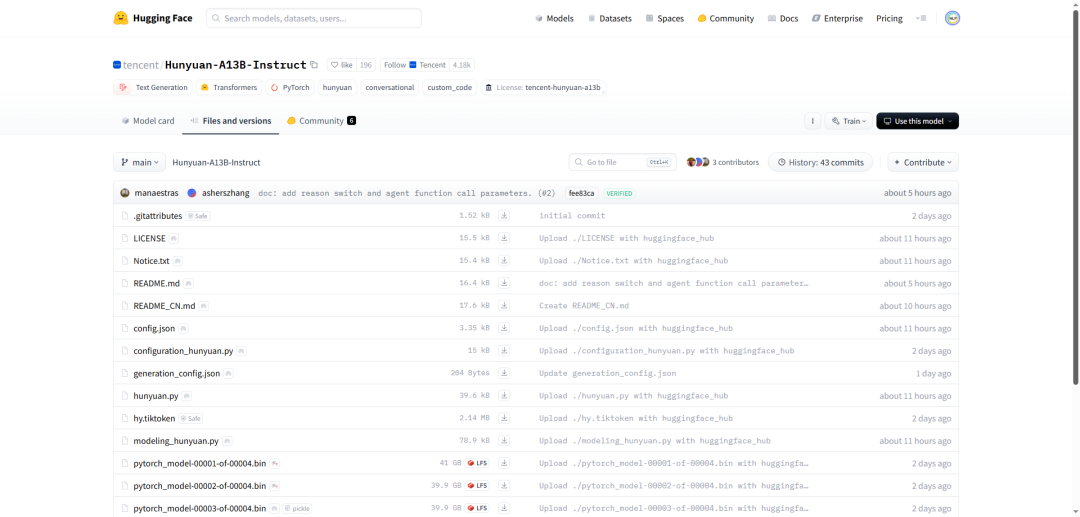Download the .gitattributes file
The height and width of the screenshot is (517, 1080).
tap(504, 215)
